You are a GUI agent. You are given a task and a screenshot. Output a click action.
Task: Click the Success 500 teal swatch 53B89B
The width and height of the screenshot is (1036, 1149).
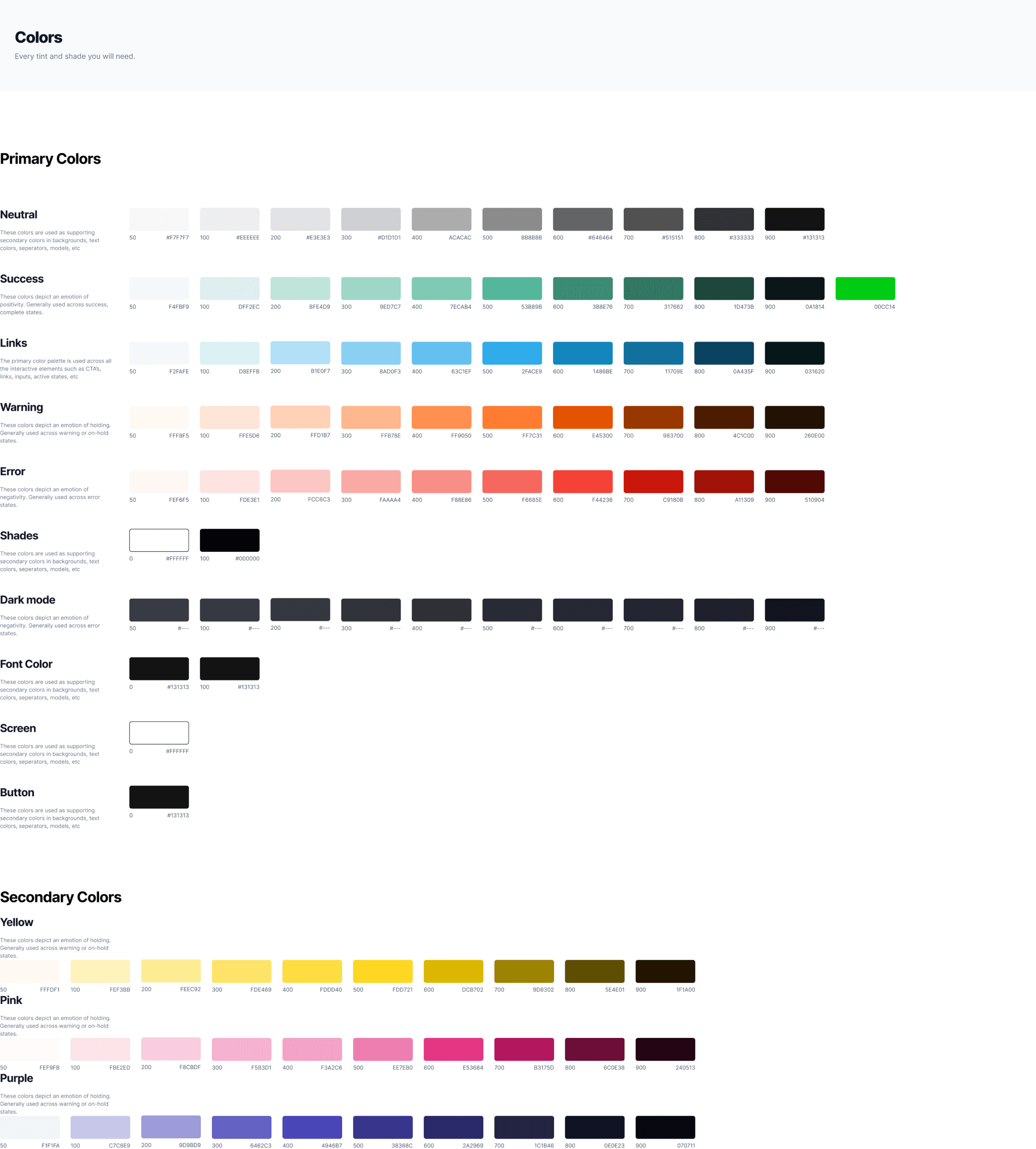pos(512,288)
